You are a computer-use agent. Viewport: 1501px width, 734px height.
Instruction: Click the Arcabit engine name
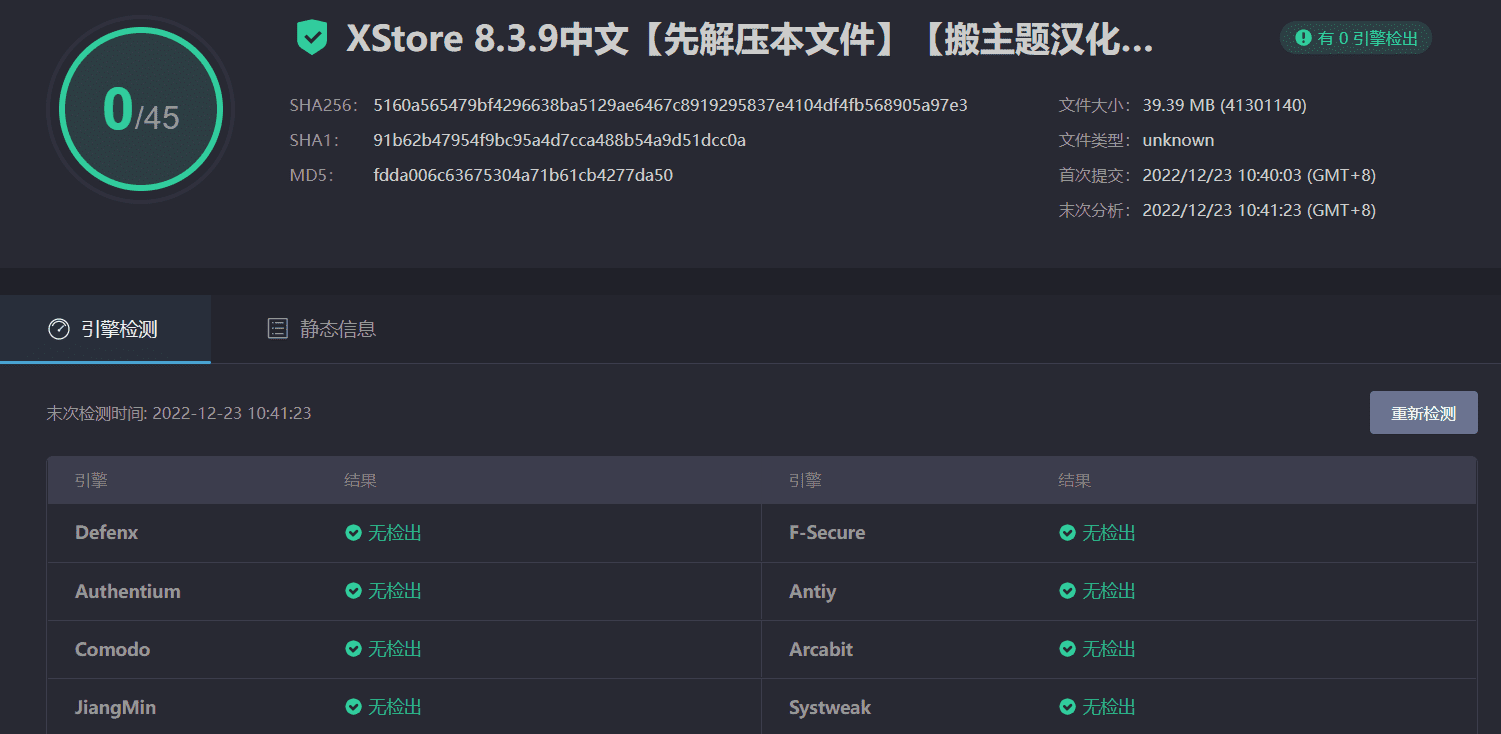(821, 649)
